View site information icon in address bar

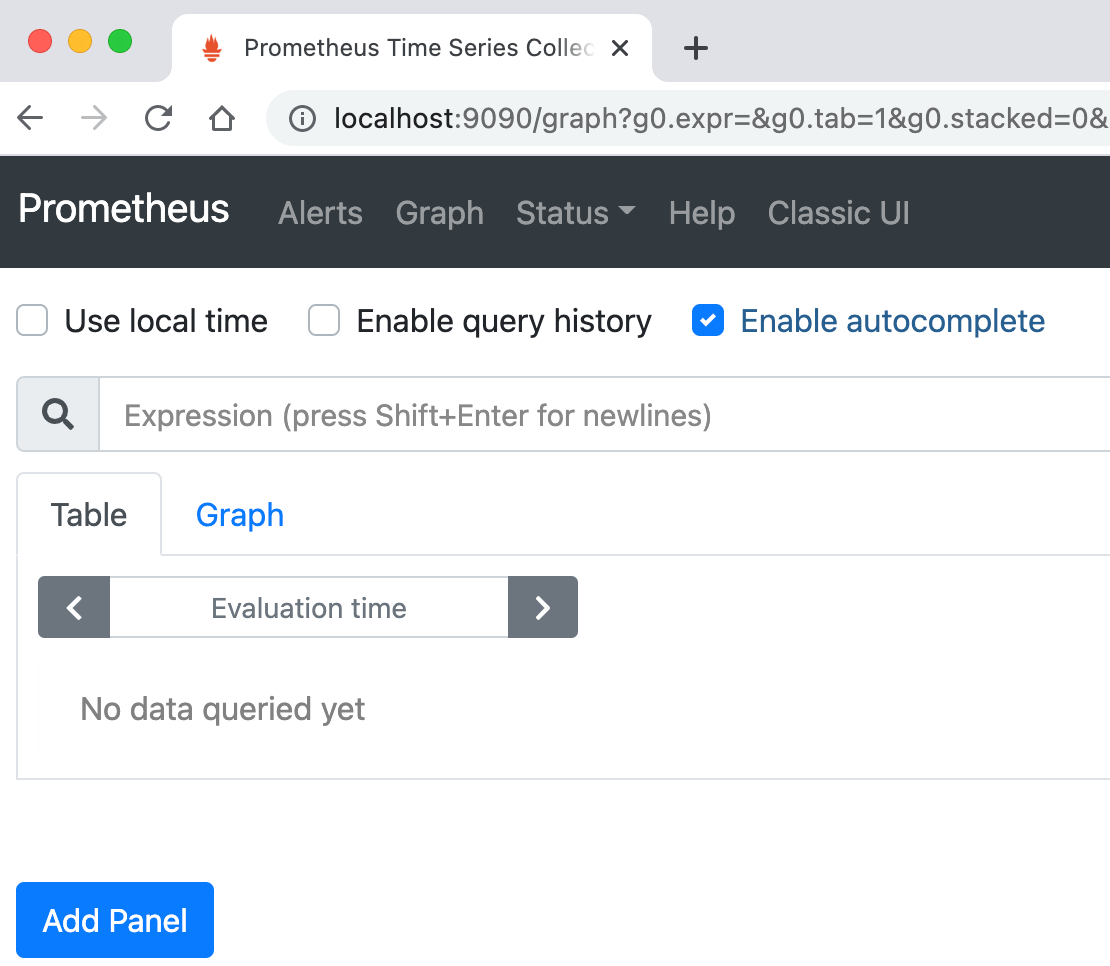coord(302,118)
